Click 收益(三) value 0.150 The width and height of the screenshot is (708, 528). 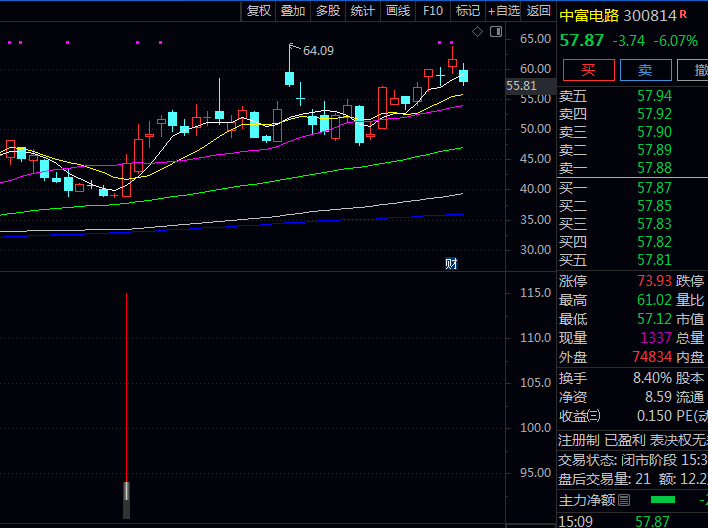[654, 416]
